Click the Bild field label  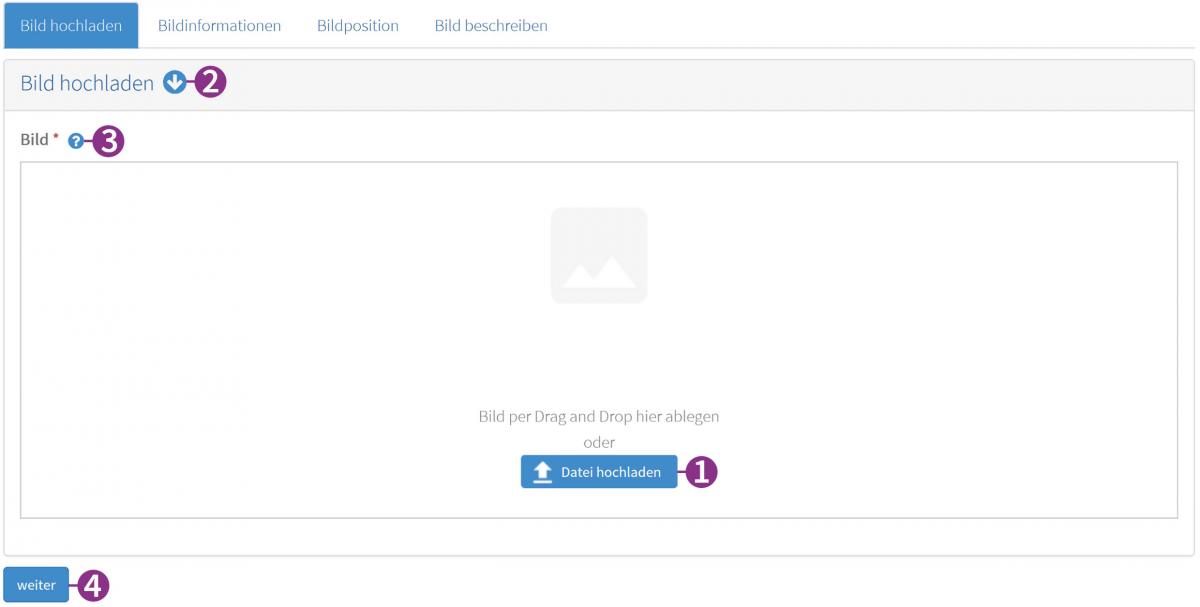pos(34,140)
